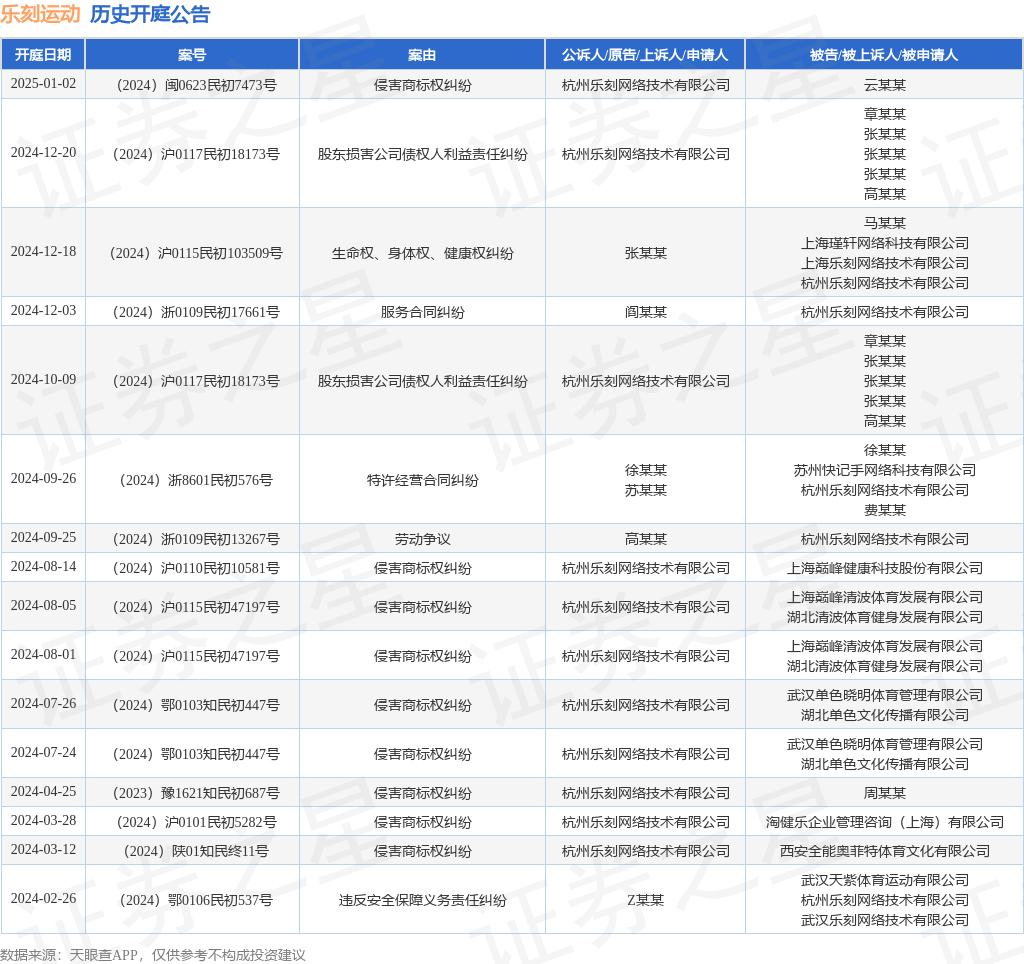Click the date 2024-12-18
The image size is (1024, 964).
tap(43, 251)
